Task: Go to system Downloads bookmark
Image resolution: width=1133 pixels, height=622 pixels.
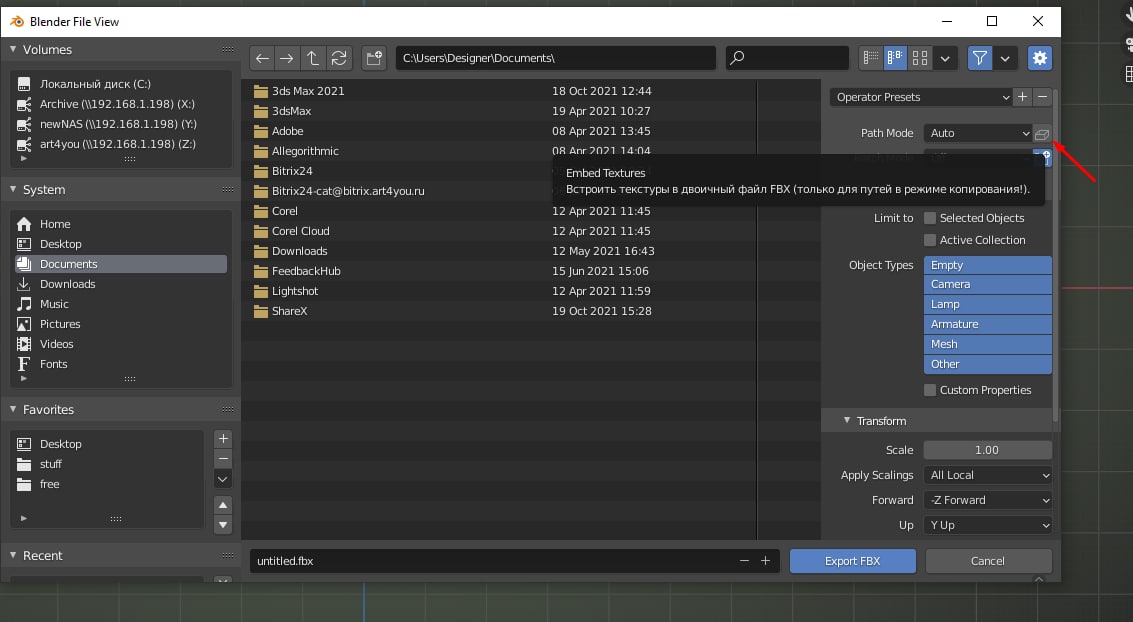Action: (x=121, y=285)
